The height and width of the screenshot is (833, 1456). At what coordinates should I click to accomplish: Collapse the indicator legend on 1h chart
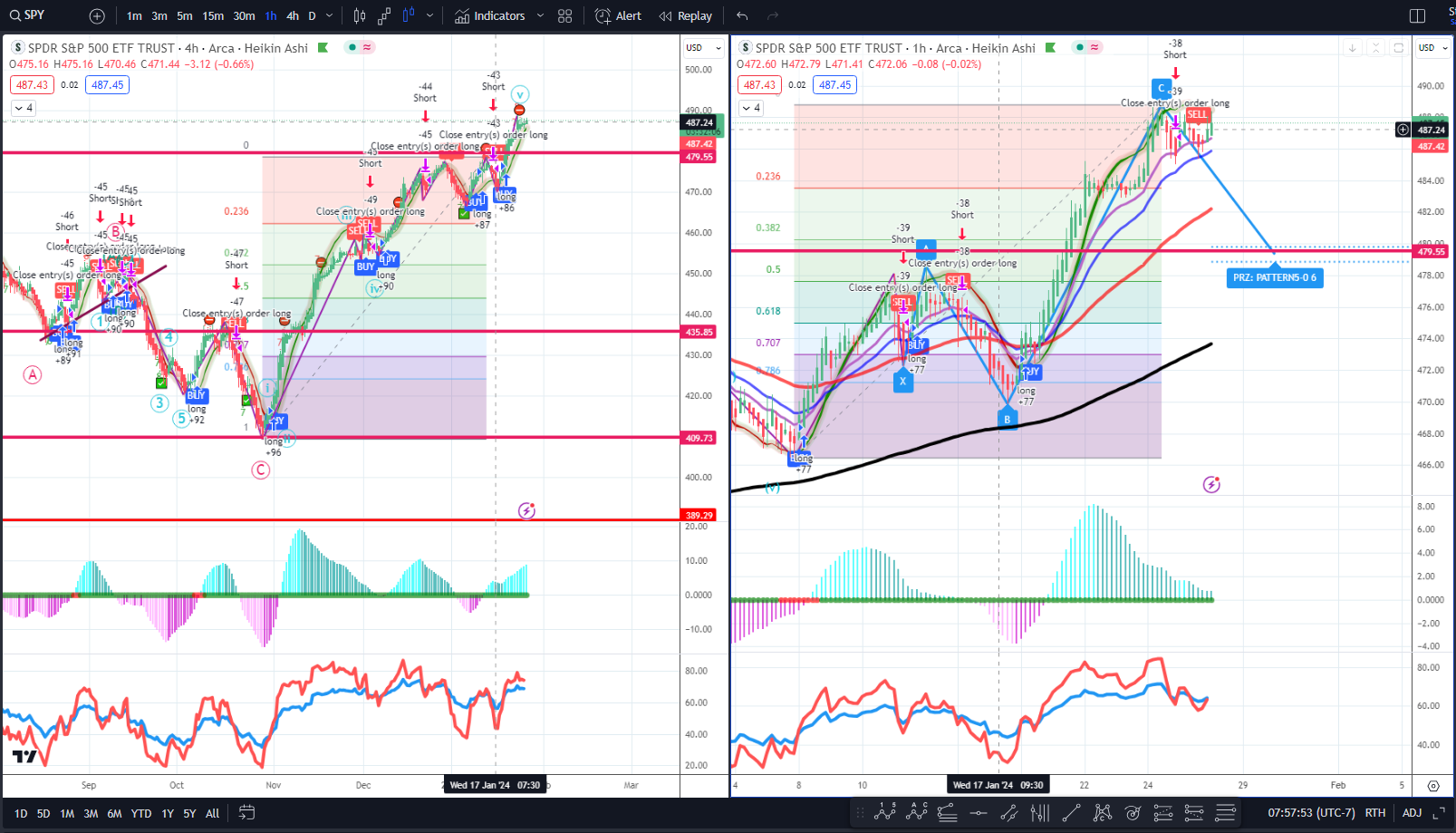(751, 108)
